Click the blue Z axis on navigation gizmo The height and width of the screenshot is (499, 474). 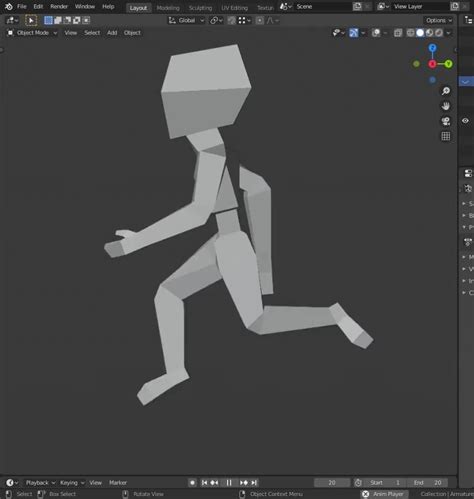tap(432, 48)
